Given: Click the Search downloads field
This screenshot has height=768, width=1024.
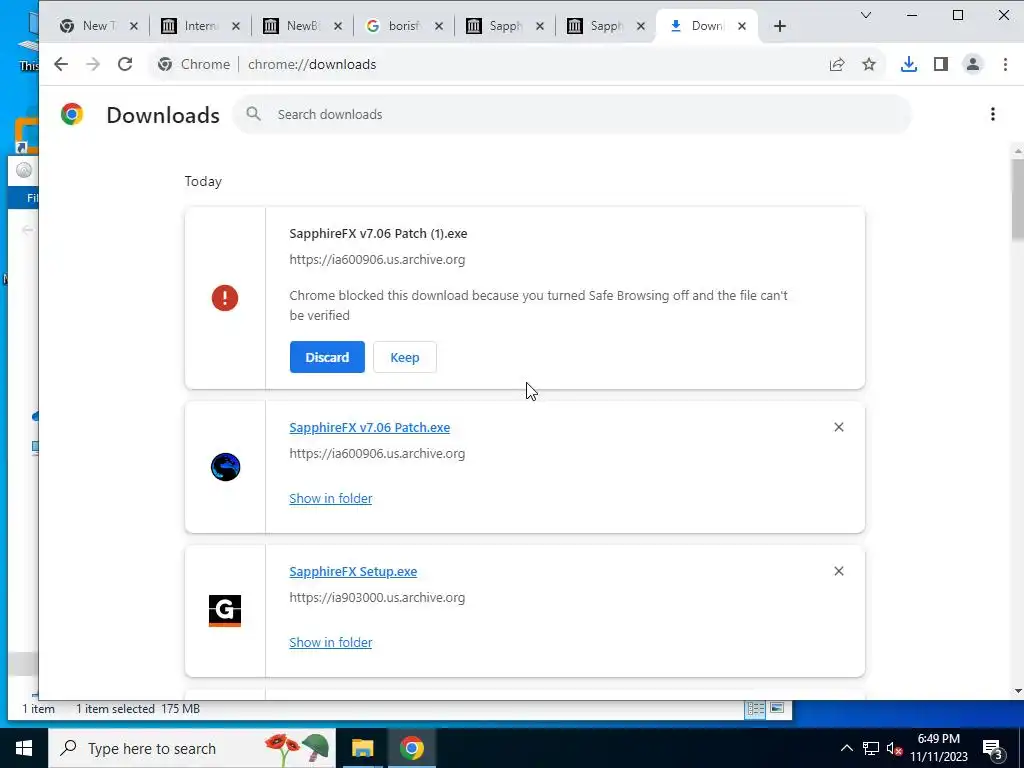Looking at the screenshot, I should point(571,114).
